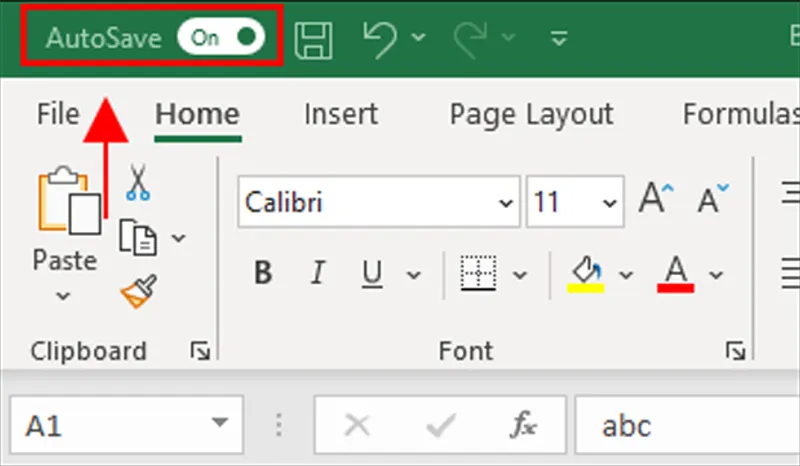Switch to the Insert tab
The width and height of the screenshot is (800, 466).
pos(341,114)
